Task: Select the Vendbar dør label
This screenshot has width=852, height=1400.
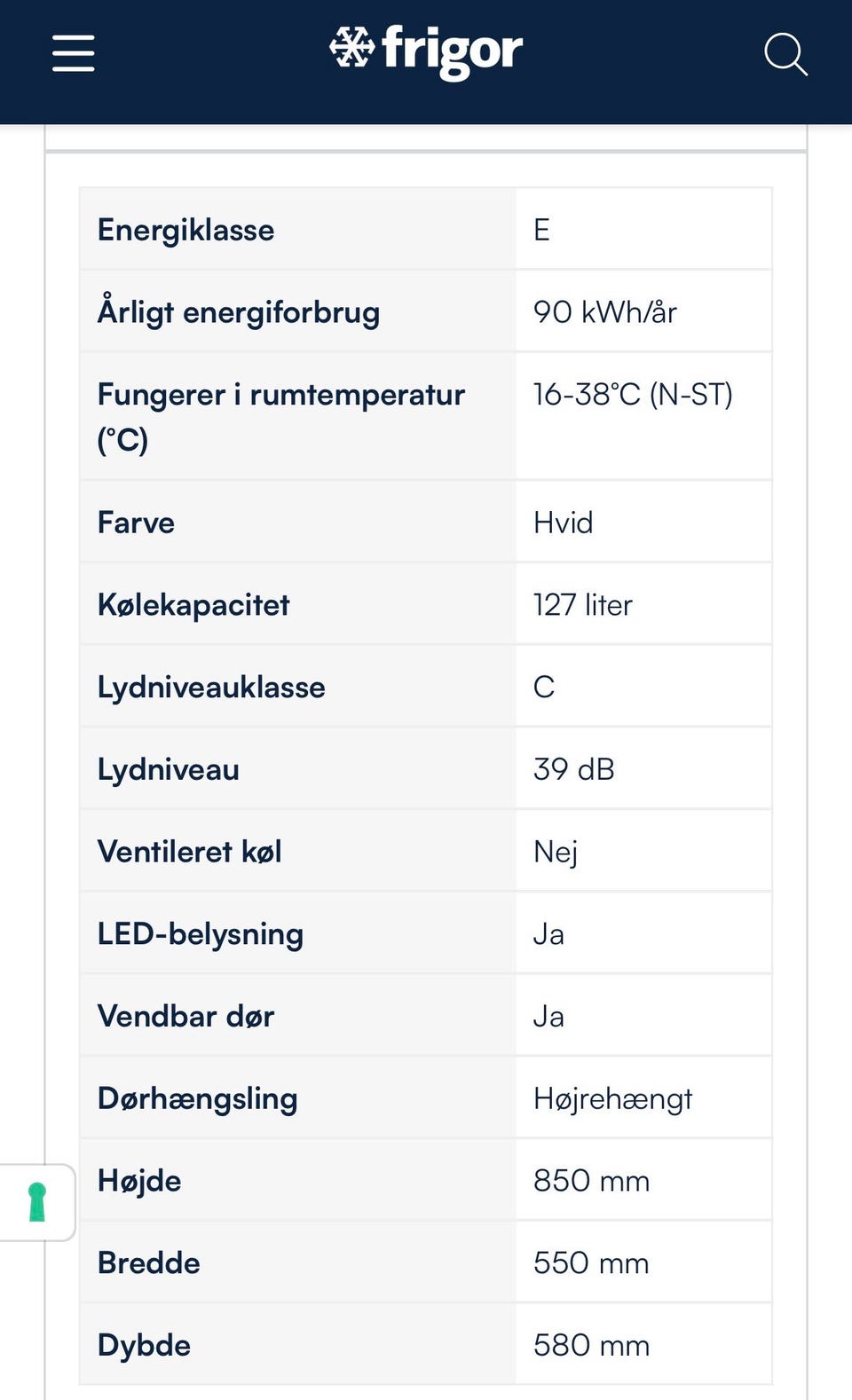Action: tap(186, 1017)
